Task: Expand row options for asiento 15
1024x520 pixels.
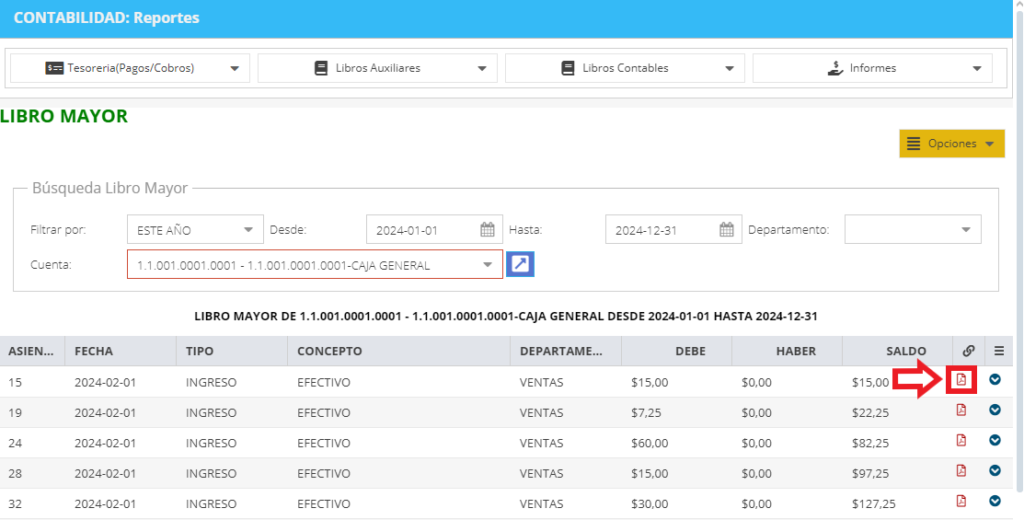Action: click(x=995, y=379)
